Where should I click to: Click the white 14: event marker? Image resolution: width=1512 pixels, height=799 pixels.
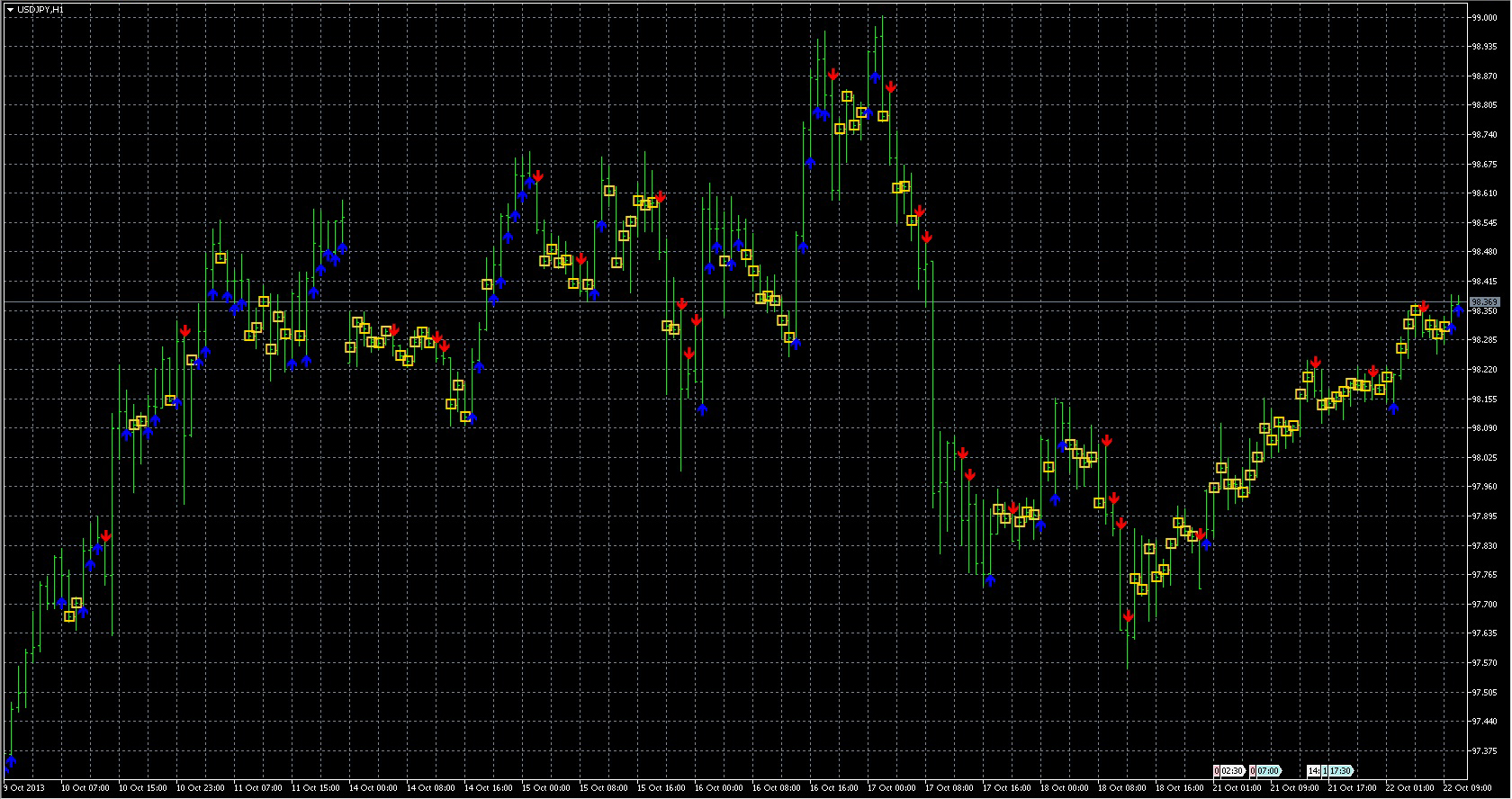(1314, 771)
